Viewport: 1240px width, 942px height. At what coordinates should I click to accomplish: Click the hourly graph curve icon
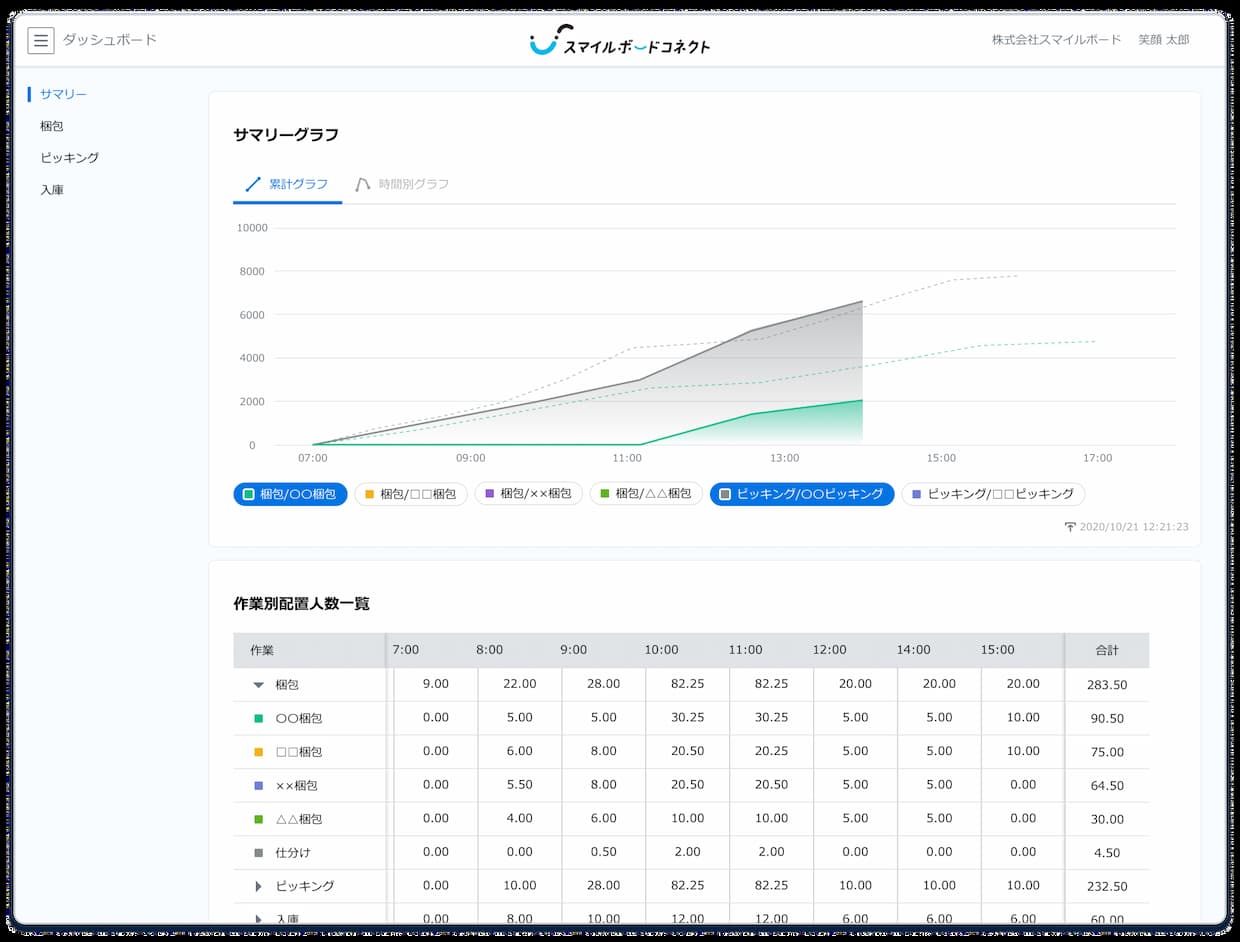pos(363,184)
